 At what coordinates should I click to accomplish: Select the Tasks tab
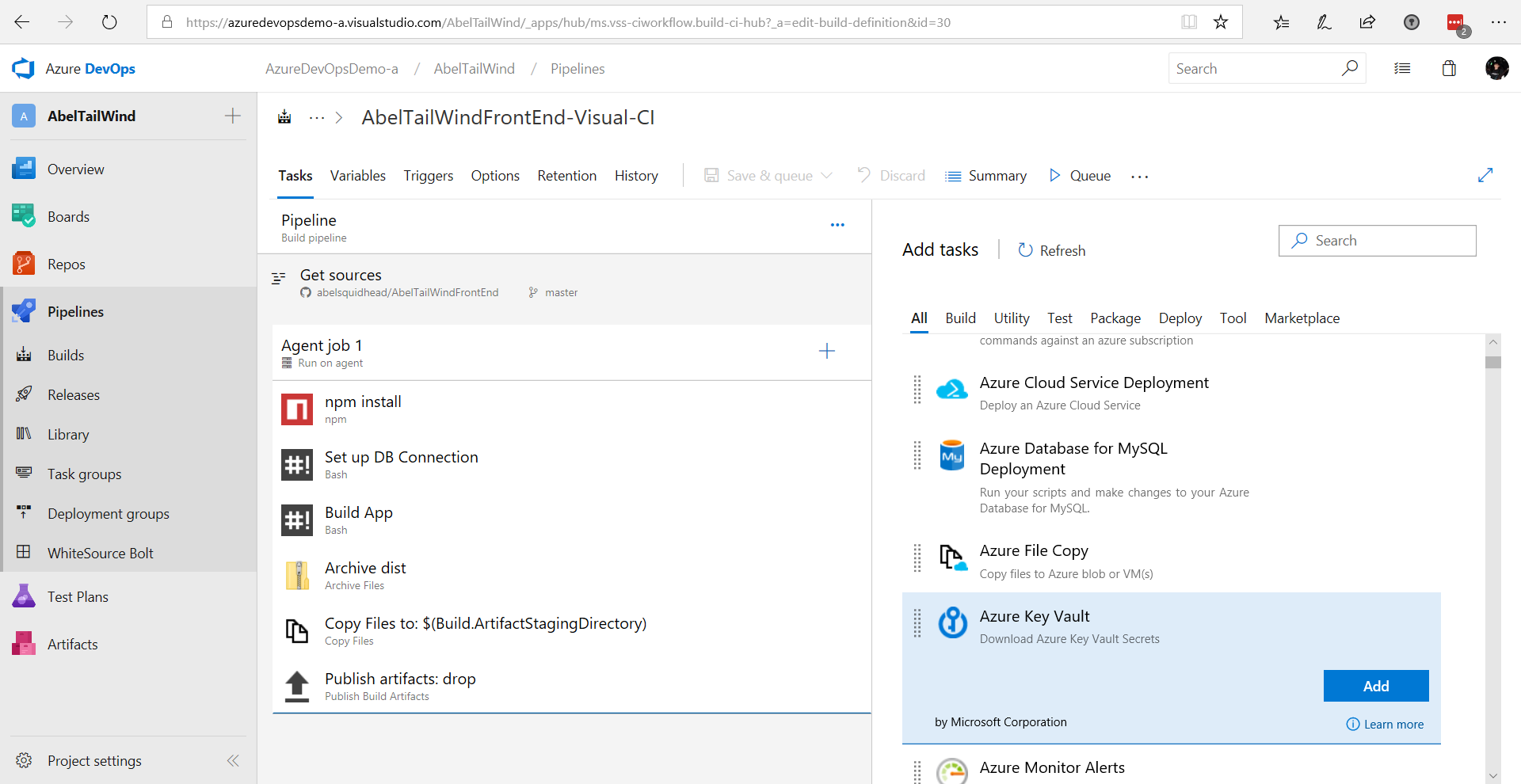[x=295, y=176]
